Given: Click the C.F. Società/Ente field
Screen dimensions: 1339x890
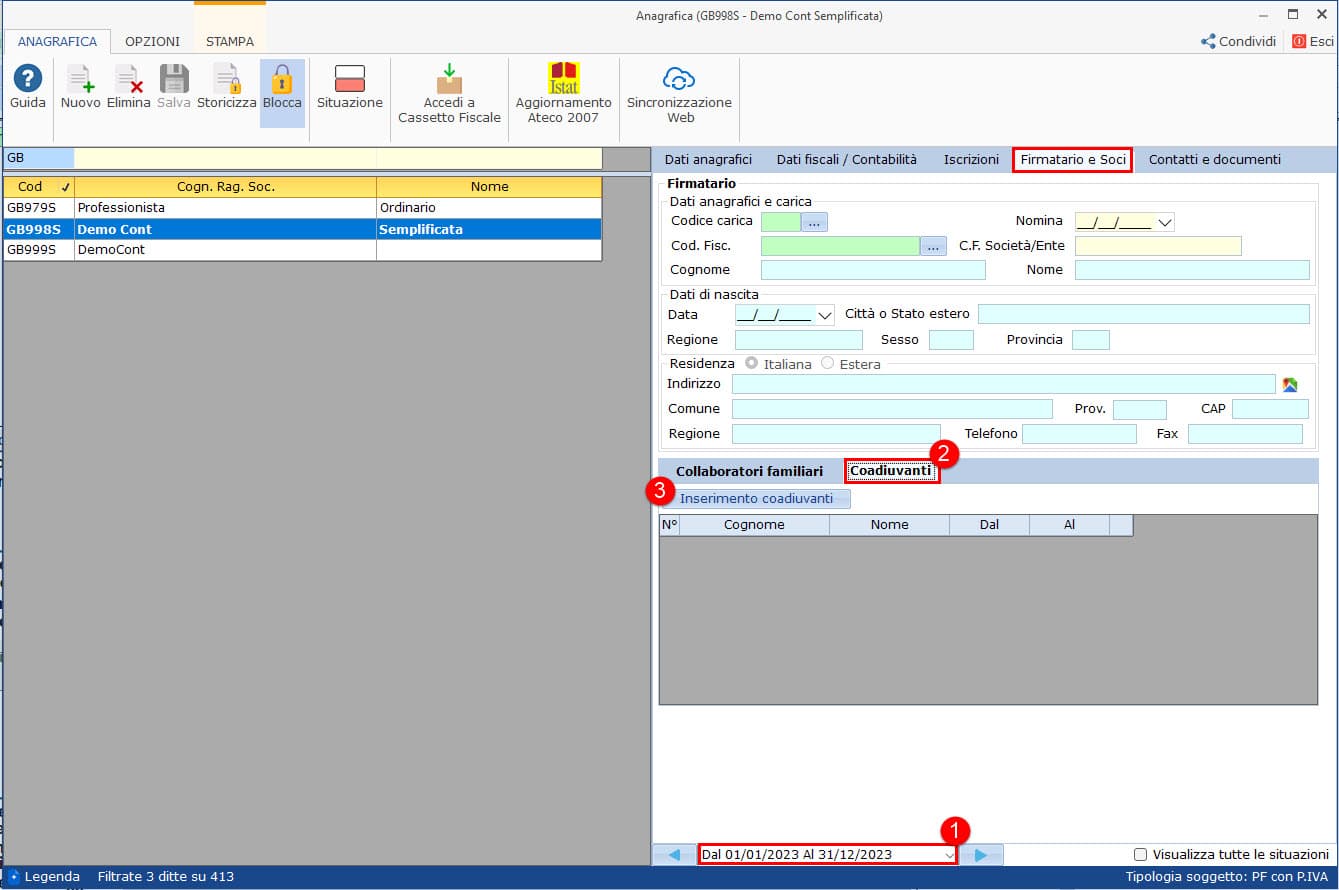Looking at the screenshot, I should coord(1158,246).
